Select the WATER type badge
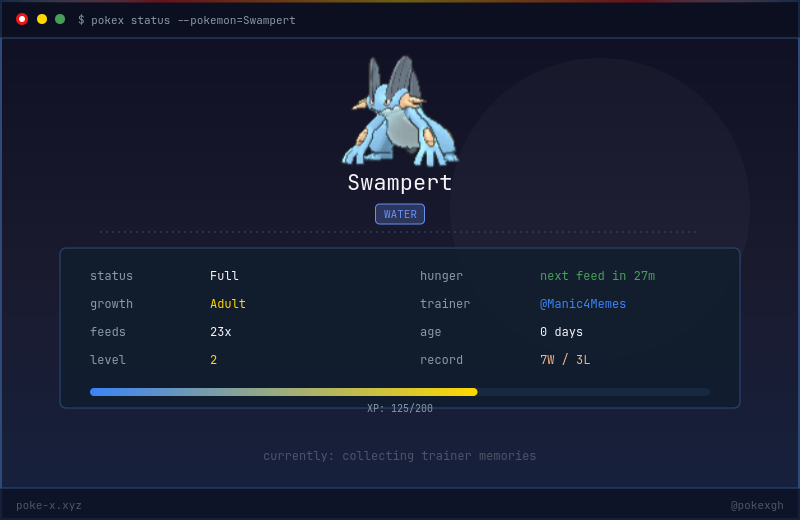 click(400, 214)
